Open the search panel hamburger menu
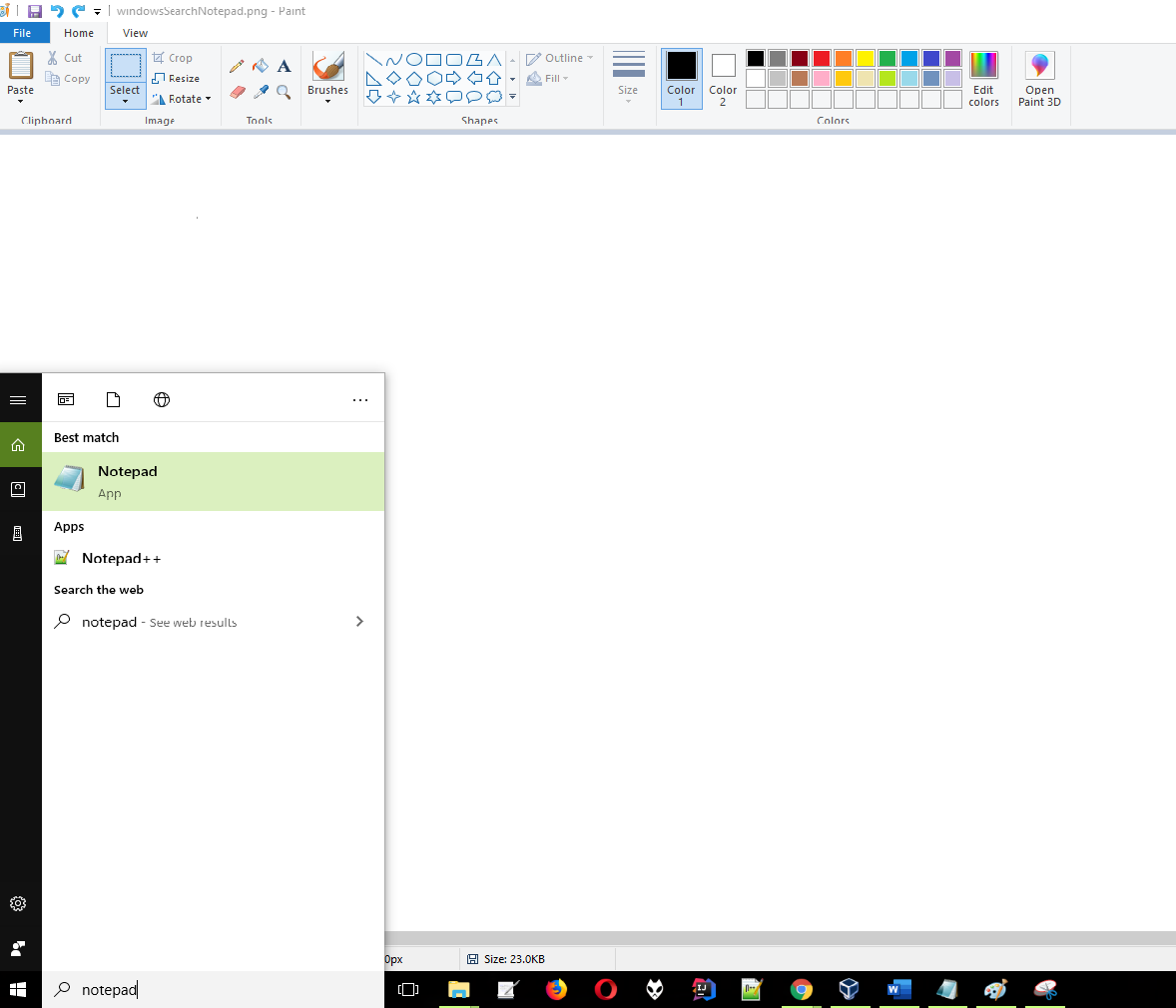The image size is (1176, 1008). (x=18, y=400)
